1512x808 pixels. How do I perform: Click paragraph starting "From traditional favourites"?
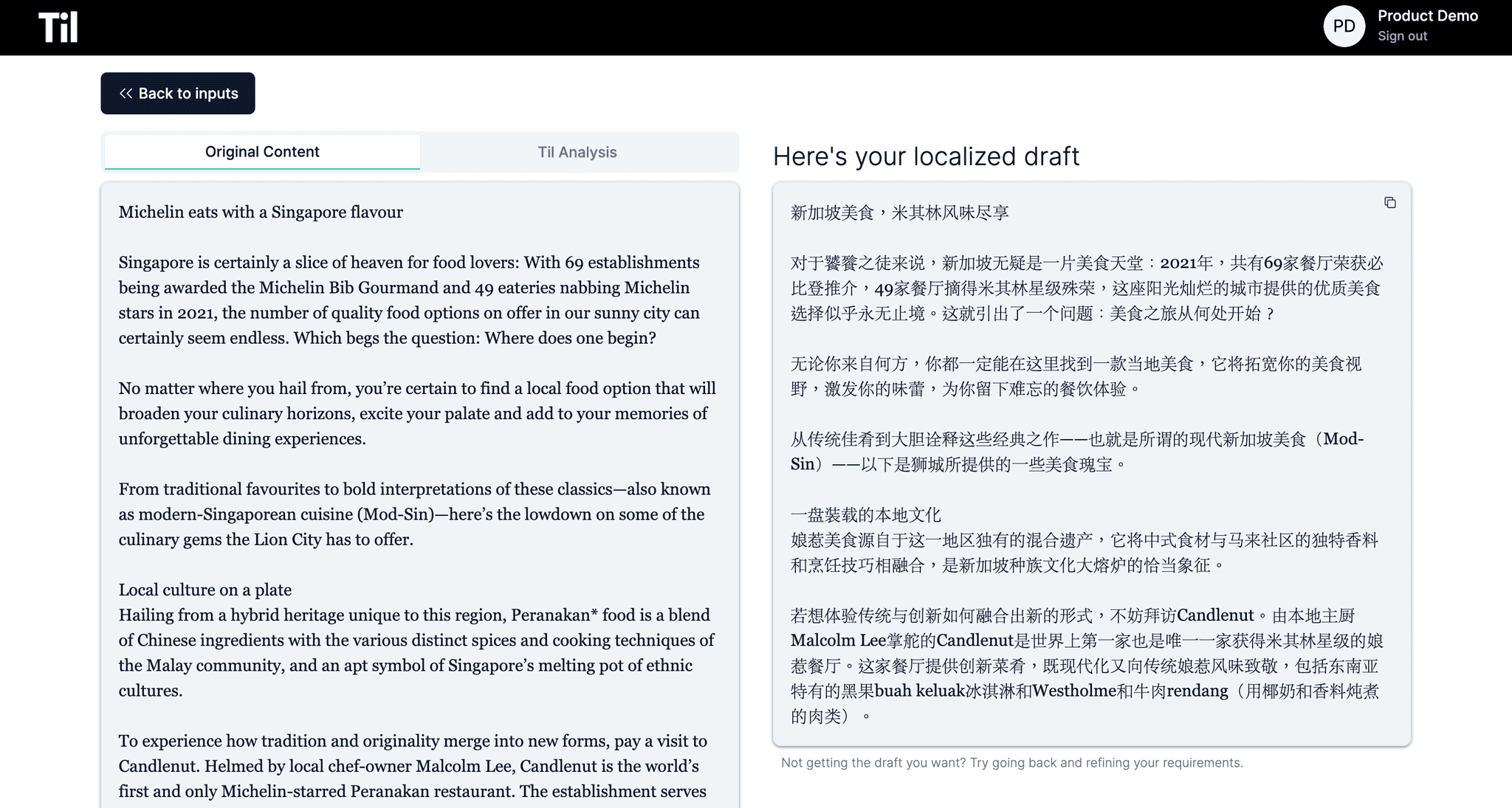pyautogui.click(x=414, y=514)
